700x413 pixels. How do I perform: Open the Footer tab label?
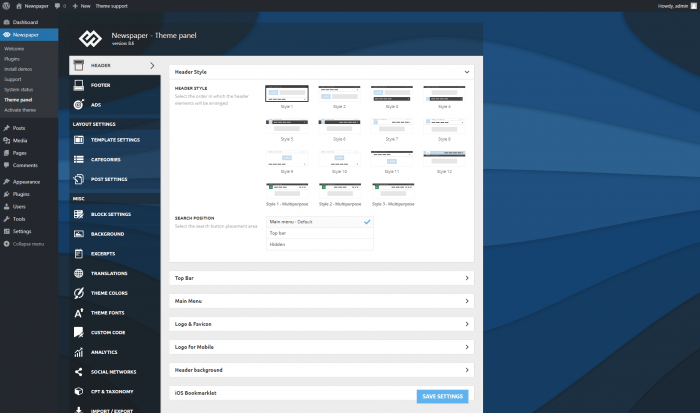pyautogui.click(x=100, y=85)
